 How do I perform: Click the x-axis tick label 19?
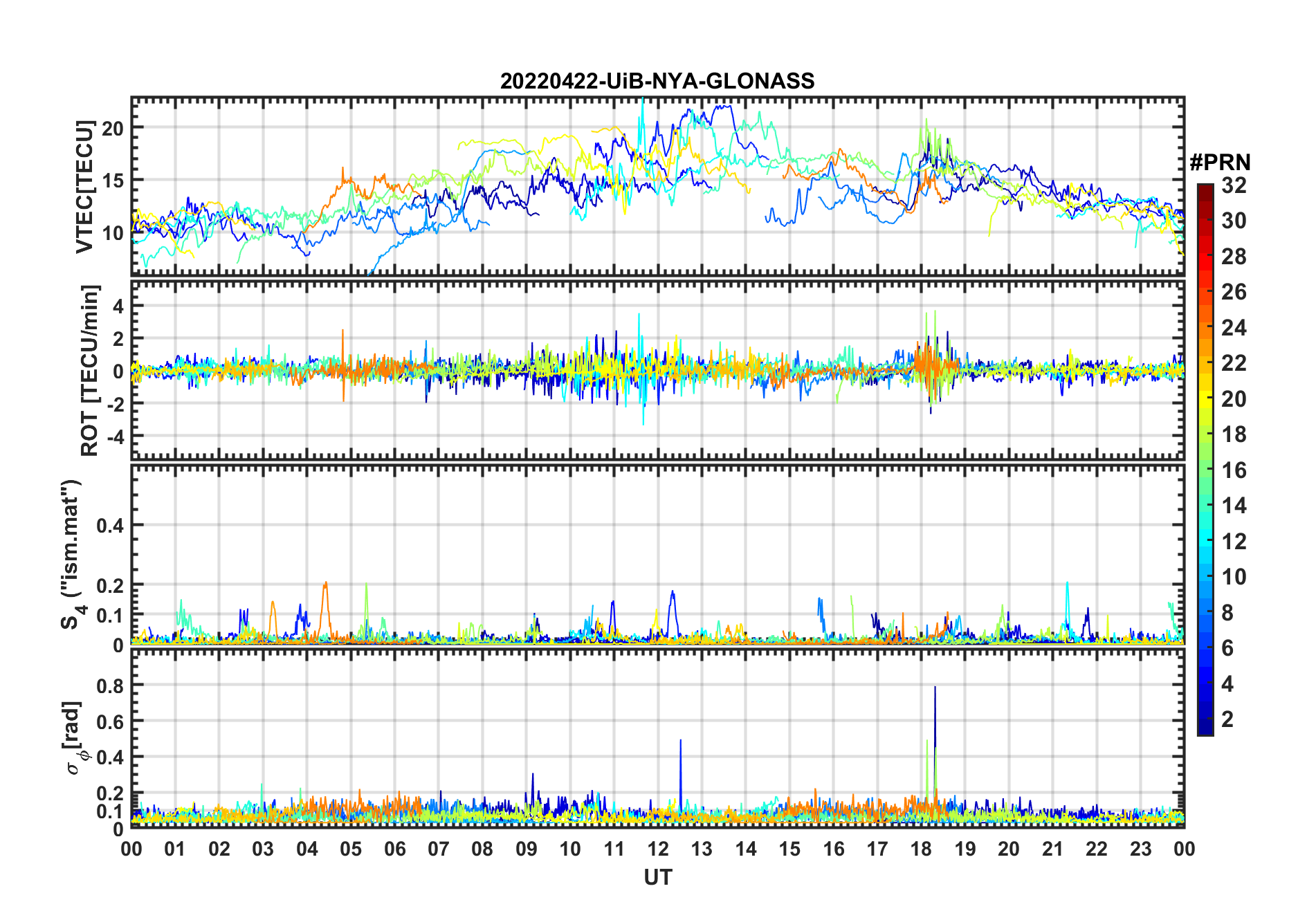click(965, 849)
